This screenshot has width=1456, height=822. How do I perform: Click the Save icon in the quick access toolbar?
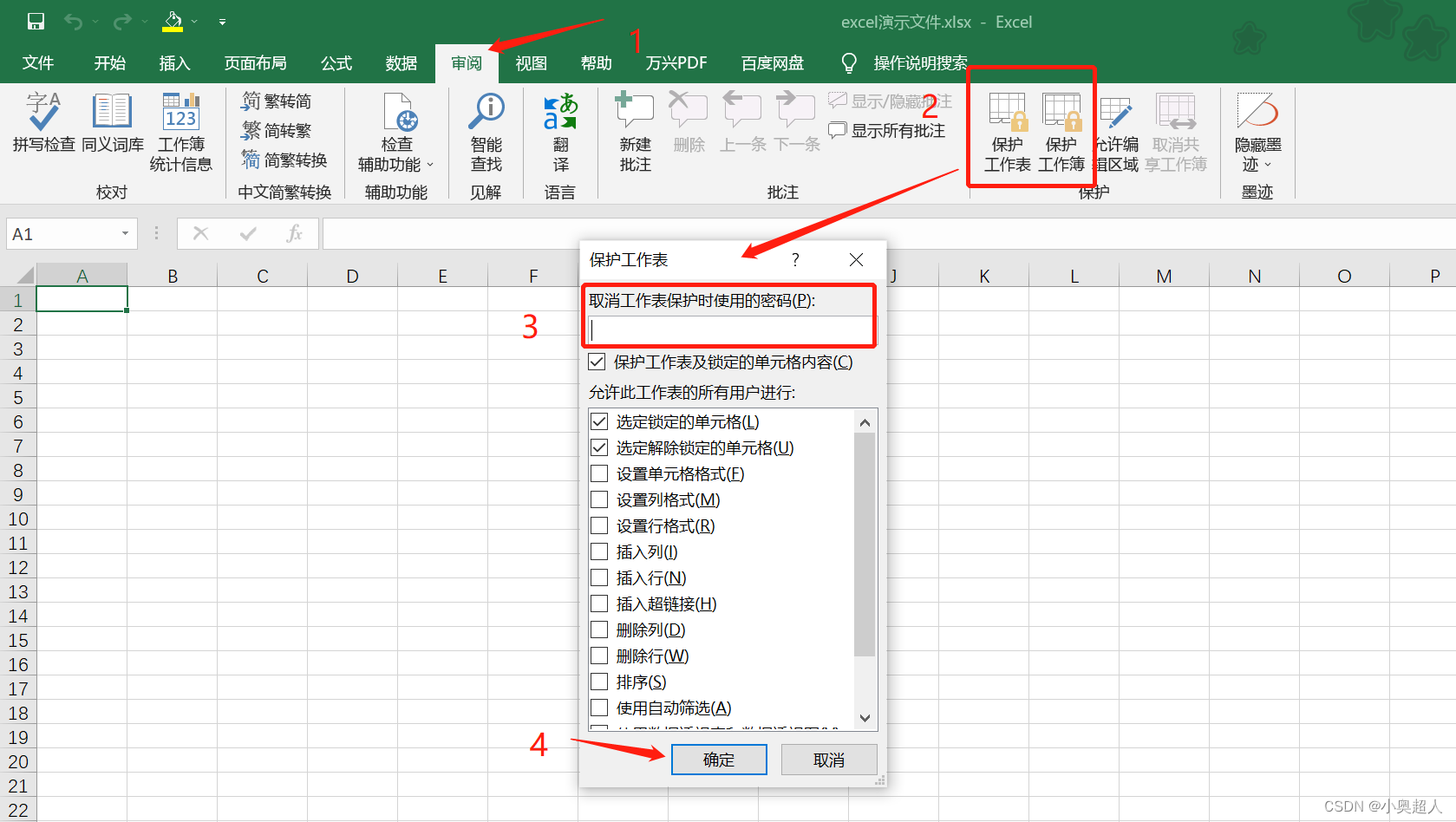coord(36,22)
